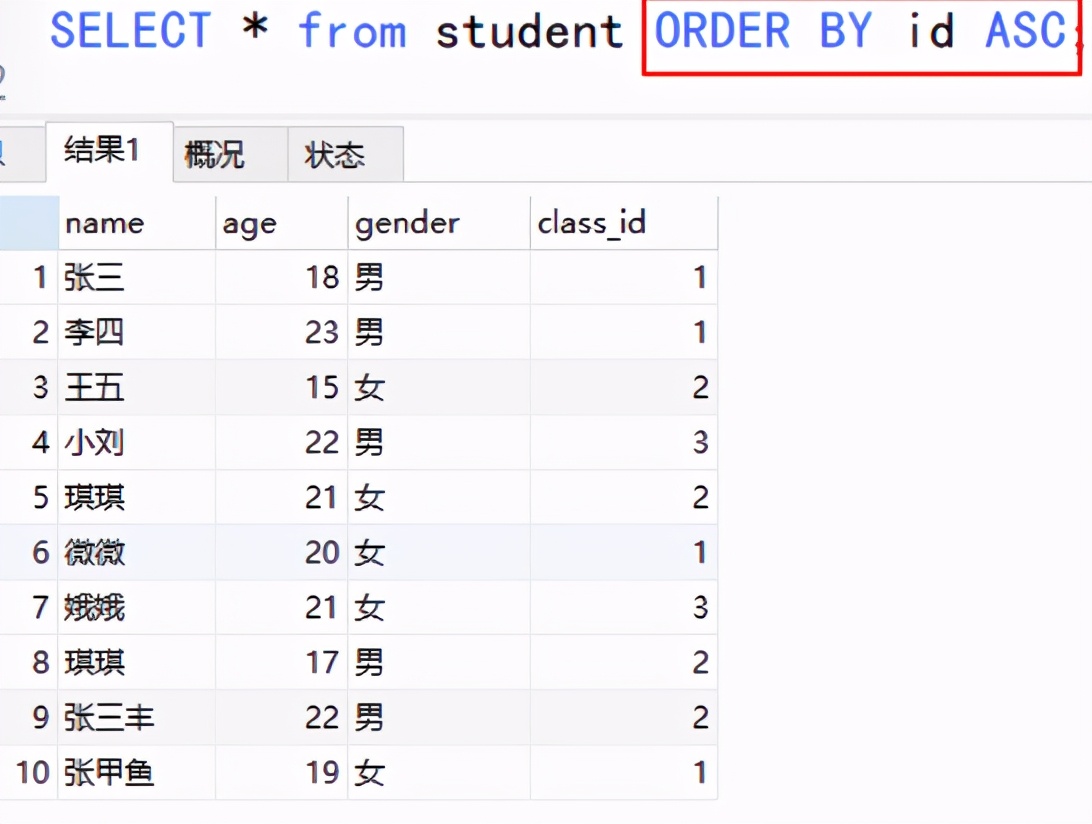The image size is (1092, 824).
Task: Select the name cell 张三丰
Action: click(x=137, y=717)
